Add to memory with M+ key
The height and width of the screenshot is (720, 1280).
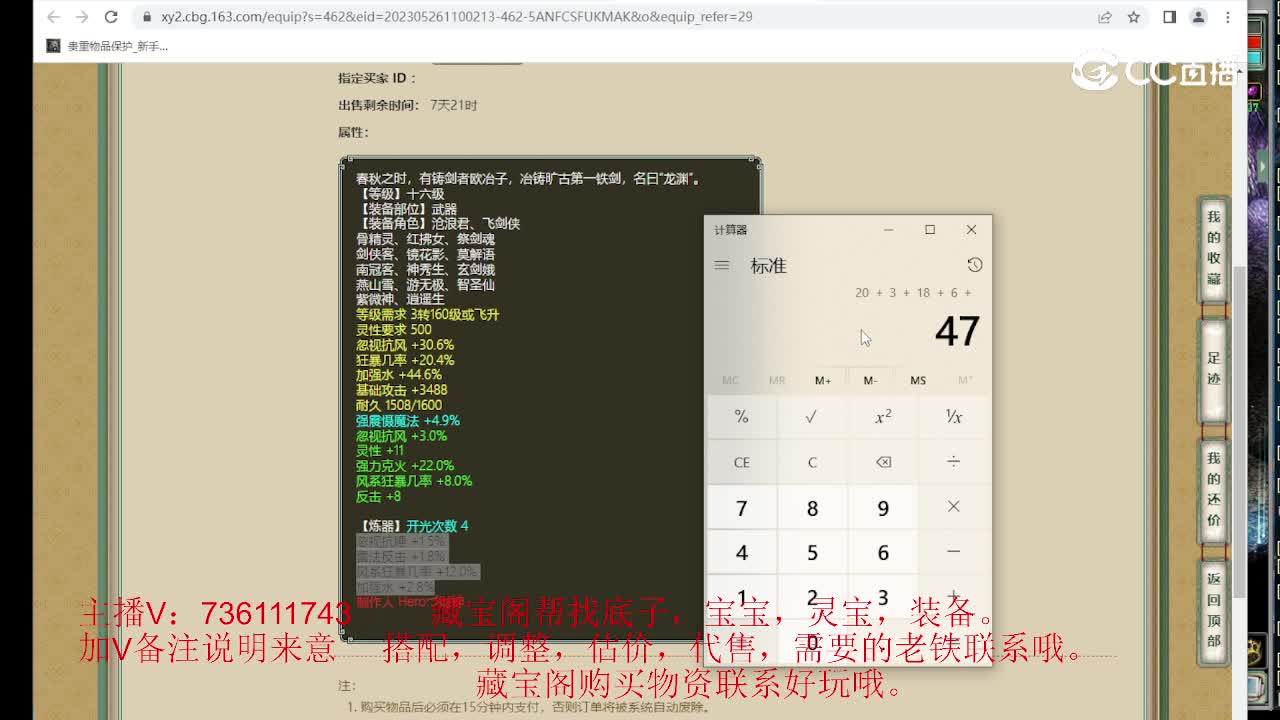[823, 380]
